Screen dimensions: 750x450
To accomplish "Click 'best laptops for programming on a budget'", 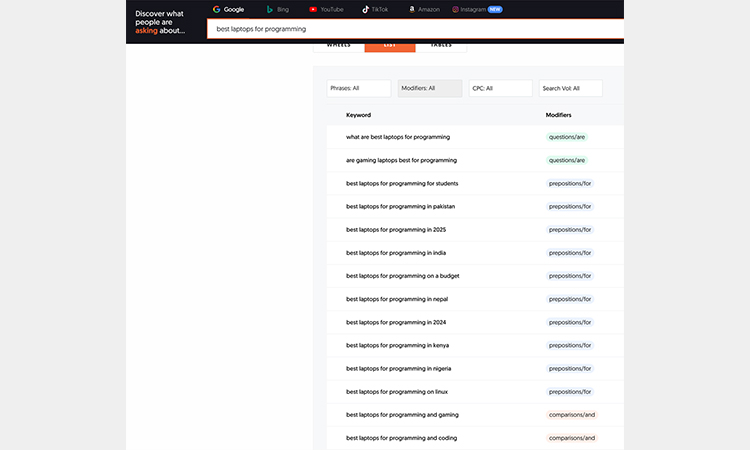I will [402, 276].
